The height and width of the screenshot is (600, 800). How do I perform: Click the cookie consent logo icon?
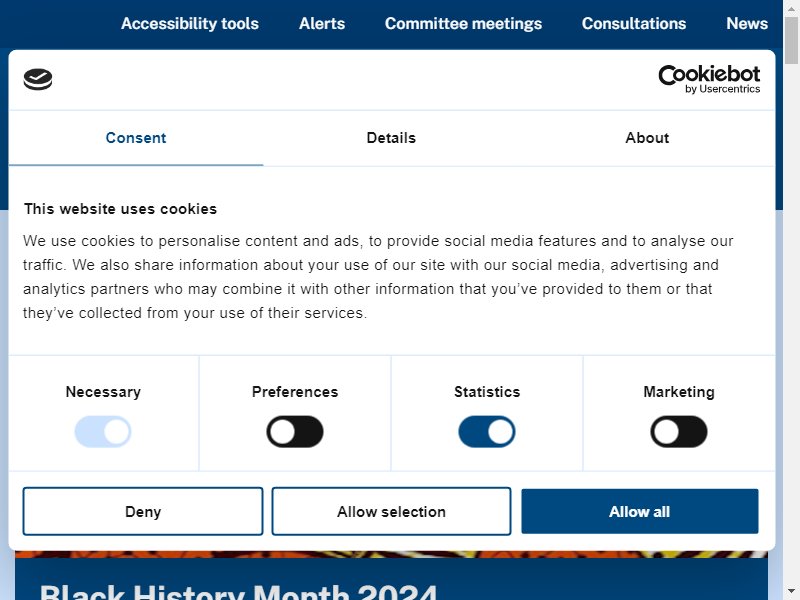(x=38, y=80)
